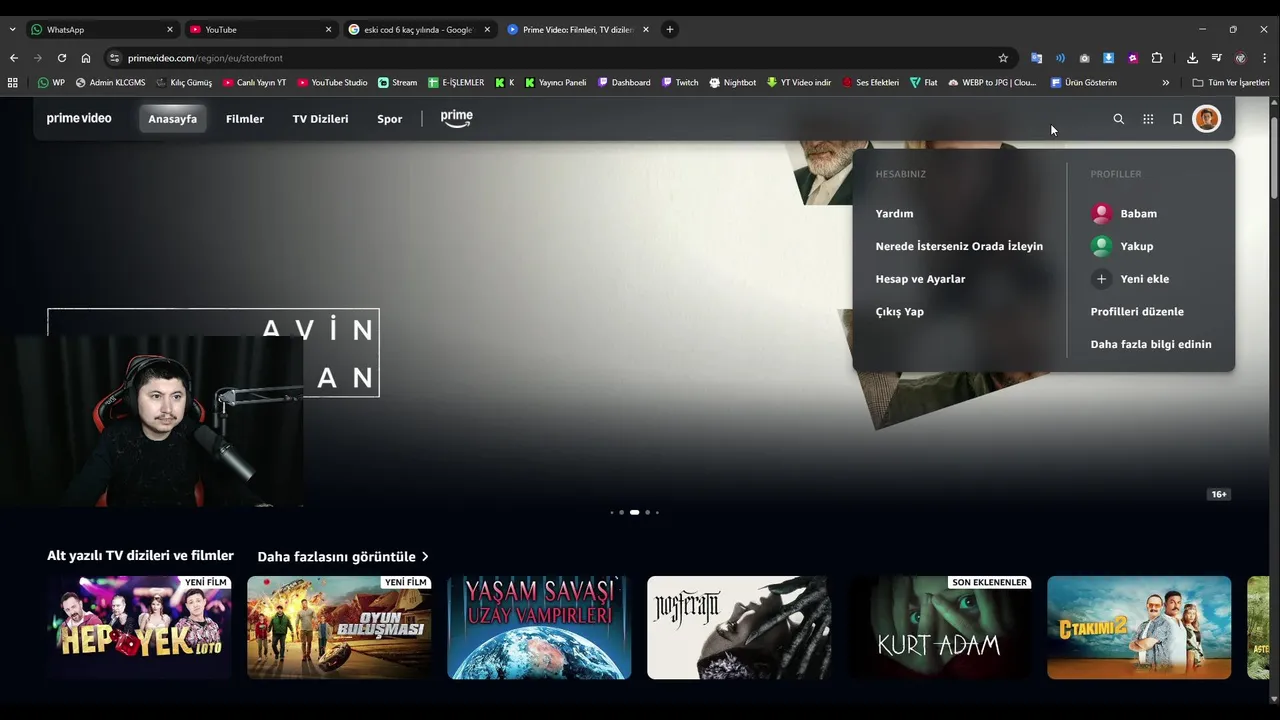Open the Ürün Gösterim bookmark

click(x=1084, y=83)
